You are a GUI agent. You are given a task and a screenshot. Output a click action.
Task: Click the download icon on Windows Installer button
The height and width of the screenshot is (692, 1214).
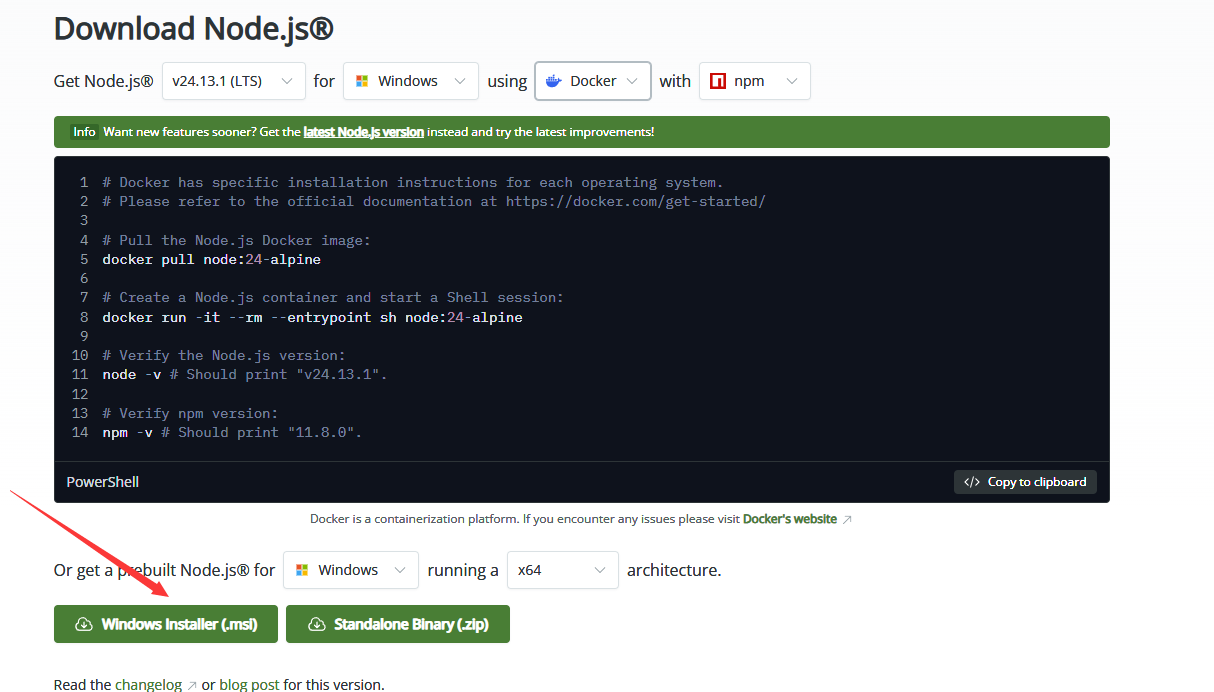(84, 624)
